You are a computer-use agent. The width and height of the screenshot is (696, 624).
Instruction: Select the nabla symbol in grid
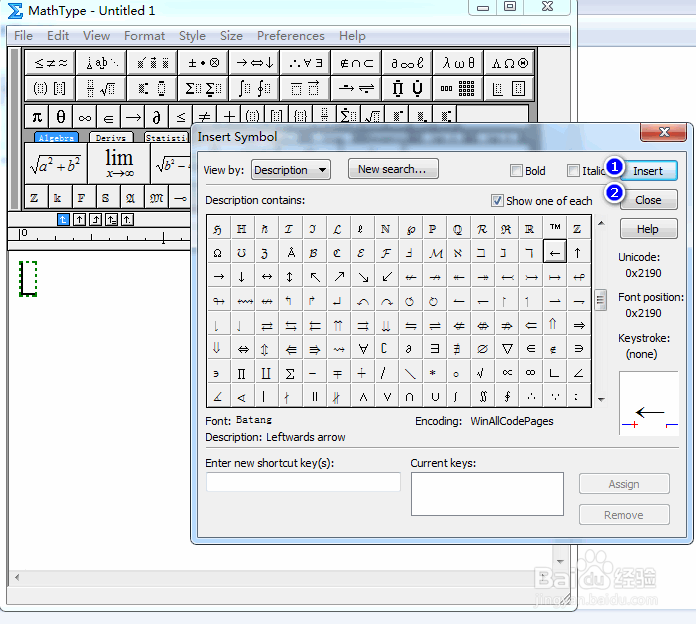click(x=506, y=348)
